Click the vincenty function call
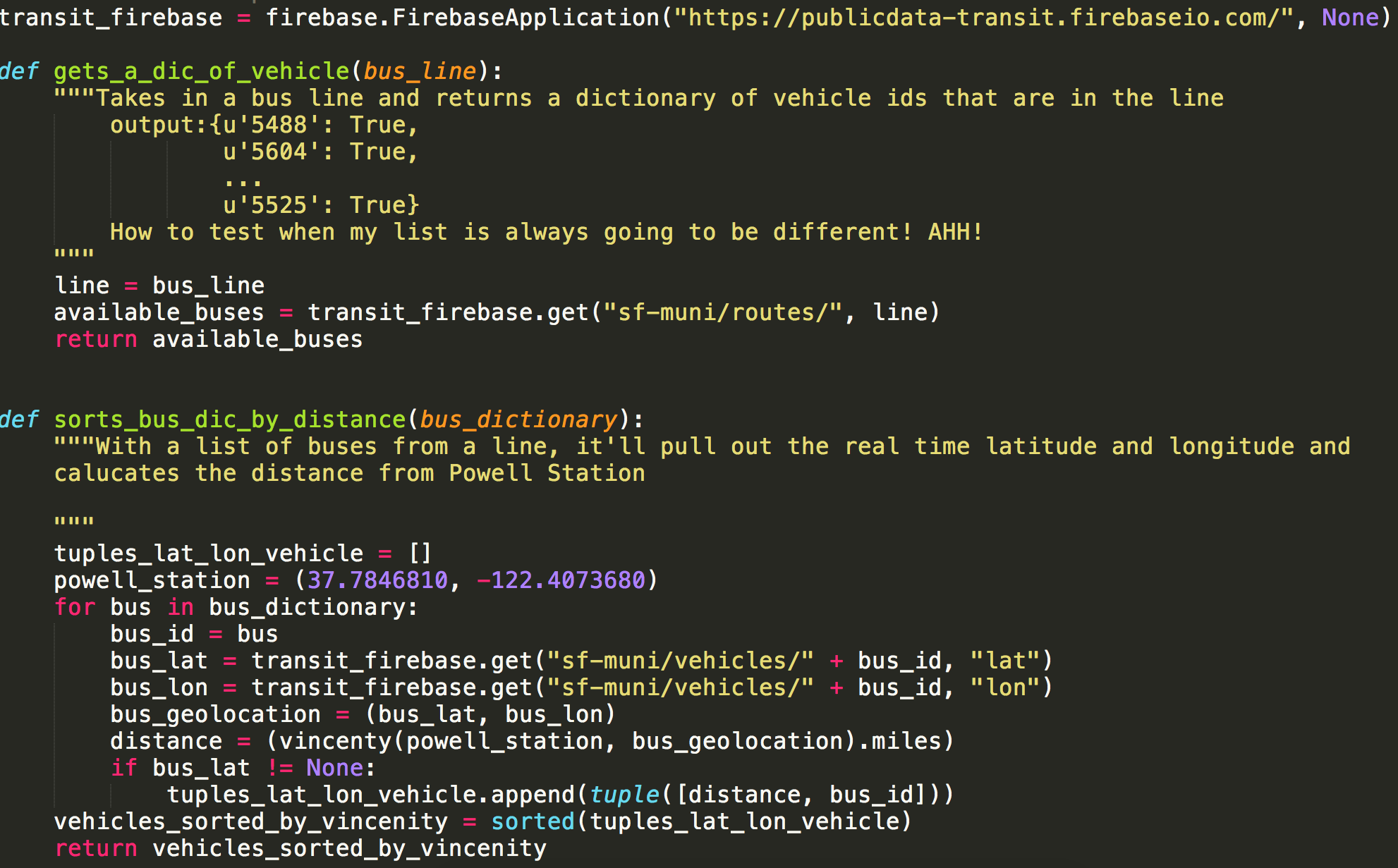Image resolution: width=1398 pixels, height=868 pixels. point(335,741)
